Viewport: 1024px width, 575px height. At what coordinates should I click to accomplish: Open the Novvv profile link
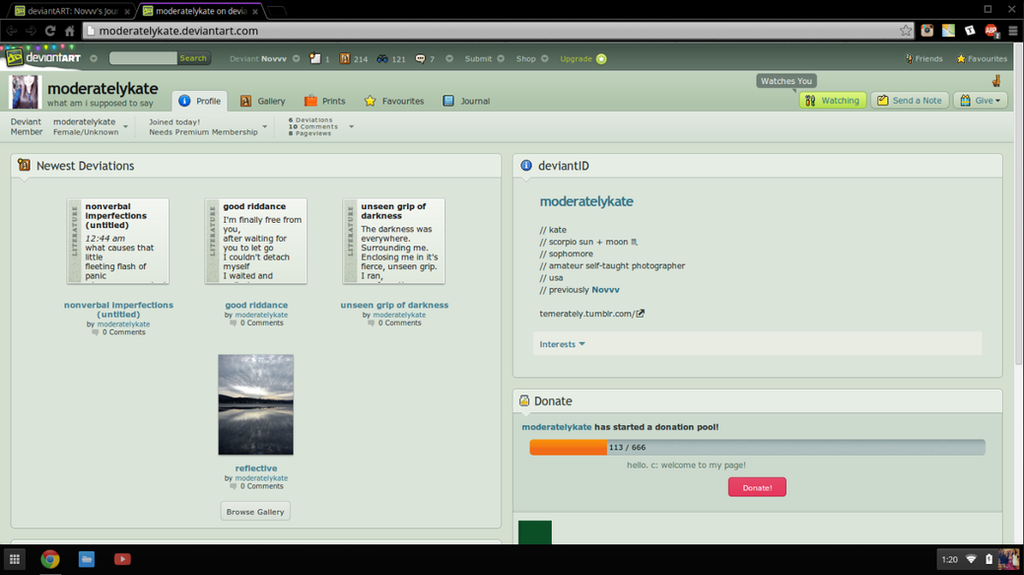(x=605, y=290)
